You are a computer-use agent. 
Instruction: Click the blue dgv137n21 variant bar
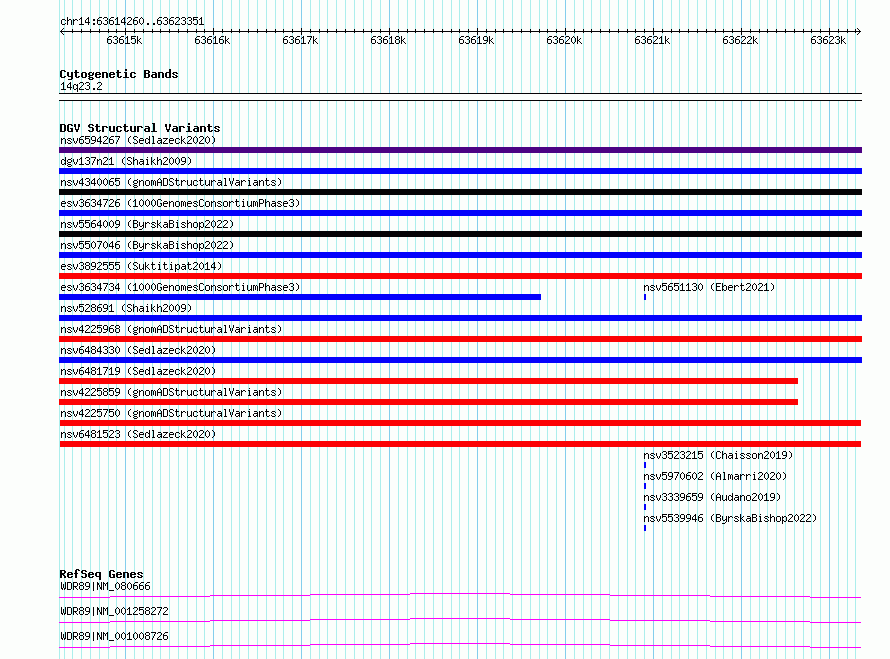point(460,171)
